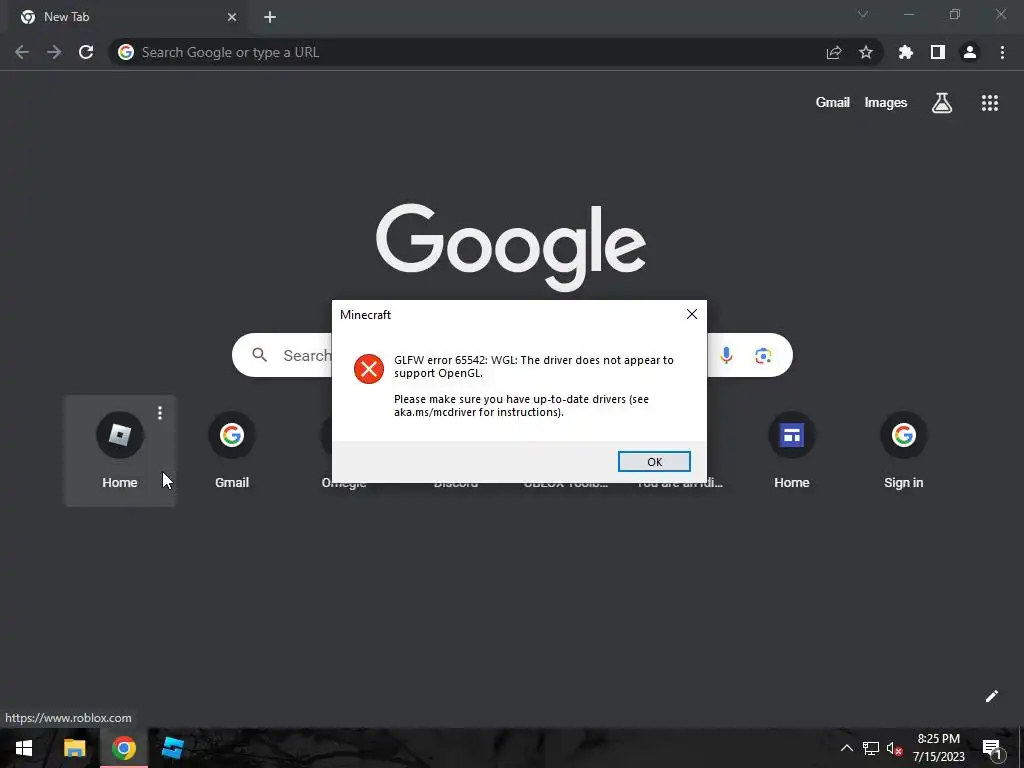The width and height of the screenshot is (1024, 768).
Task: Open Images link at top right
Action: point(886,103)
